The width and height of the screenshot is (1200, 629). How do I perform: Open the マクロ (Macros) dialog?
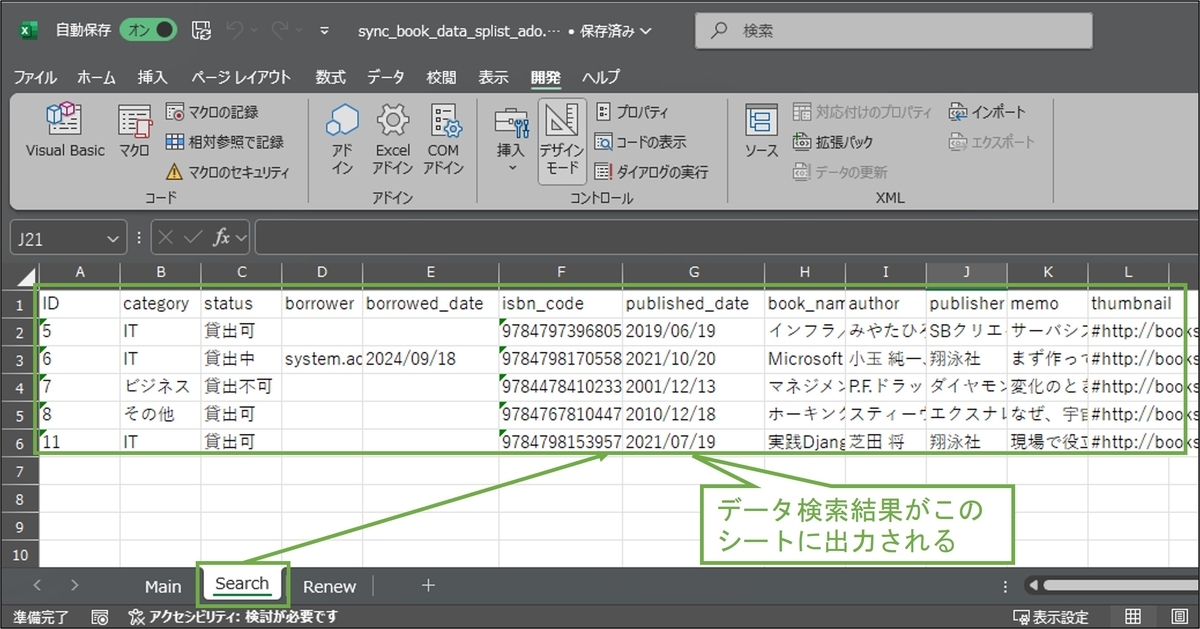[134, 130]
